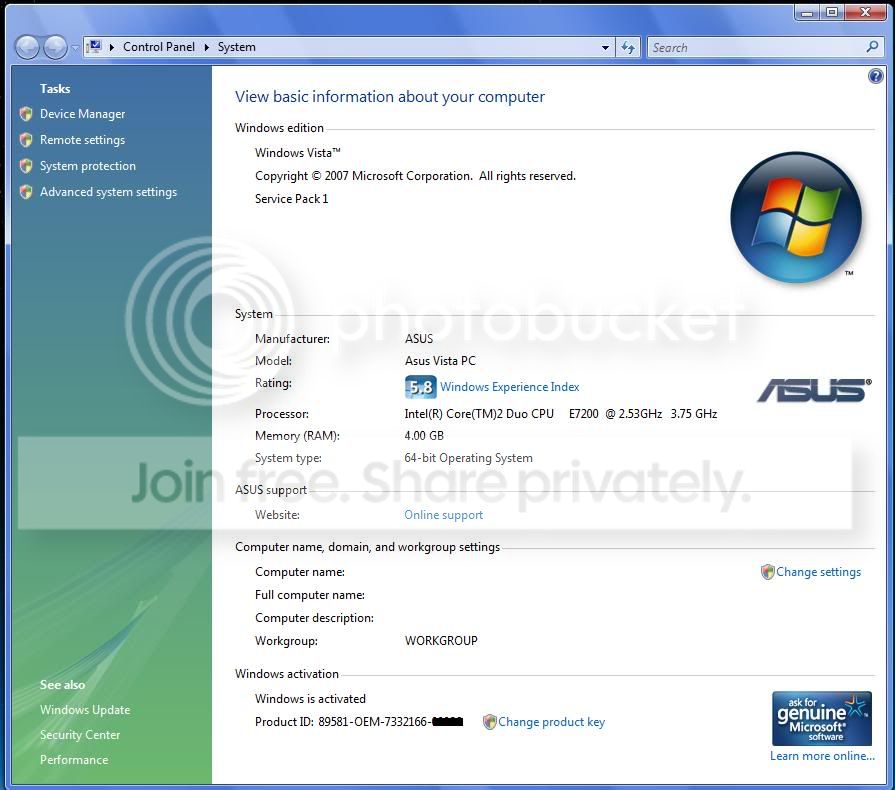
Task: Expand the address bar history dropdown
Action: (605, 47)
